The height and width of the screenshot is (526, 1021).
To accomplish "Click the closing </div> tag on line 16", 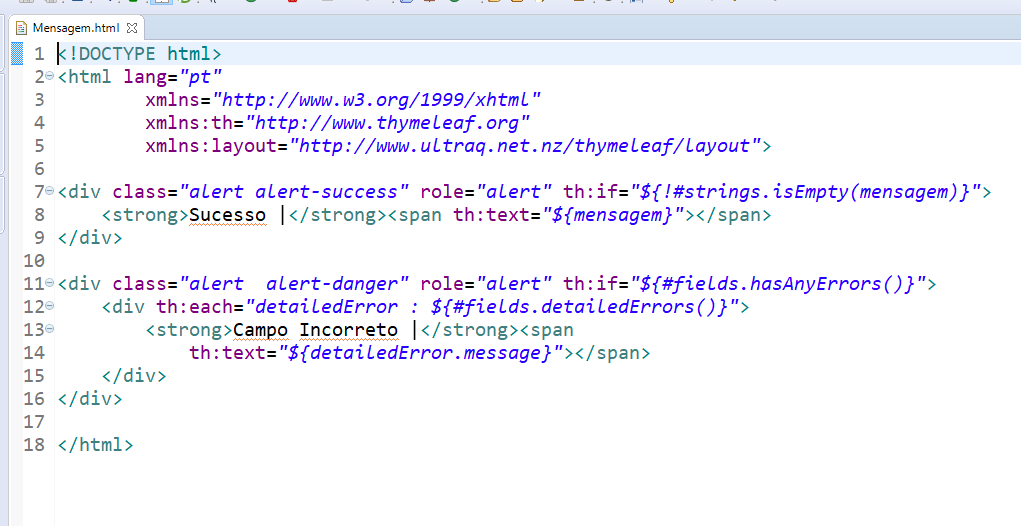I will tap(90, 398).
